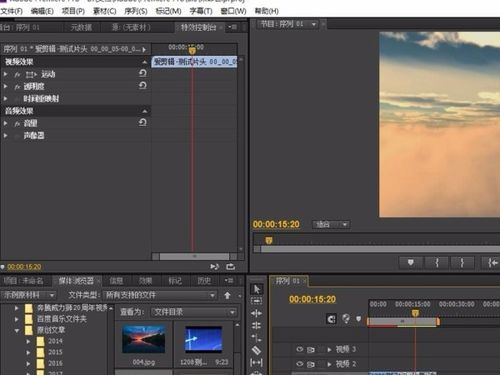Add a marker using the timeline marker icon

tap(359, 319)
